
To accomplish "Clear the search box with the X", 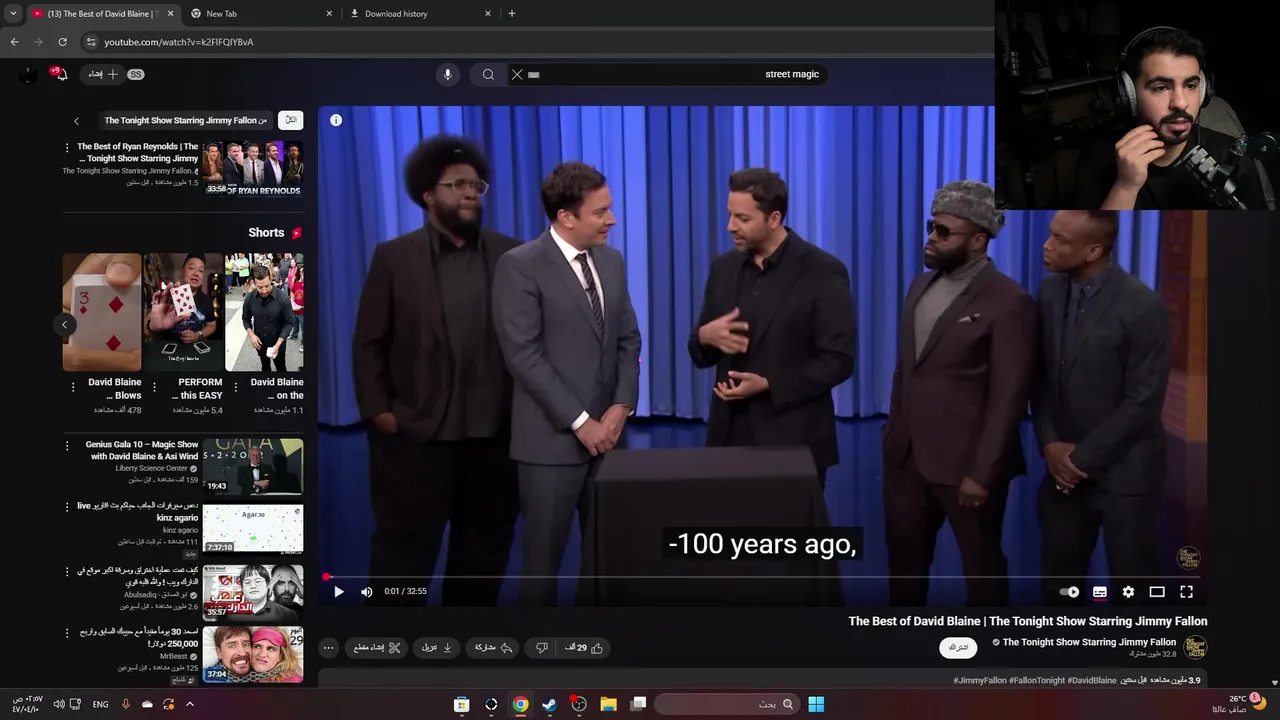I will tap(517, 74).
